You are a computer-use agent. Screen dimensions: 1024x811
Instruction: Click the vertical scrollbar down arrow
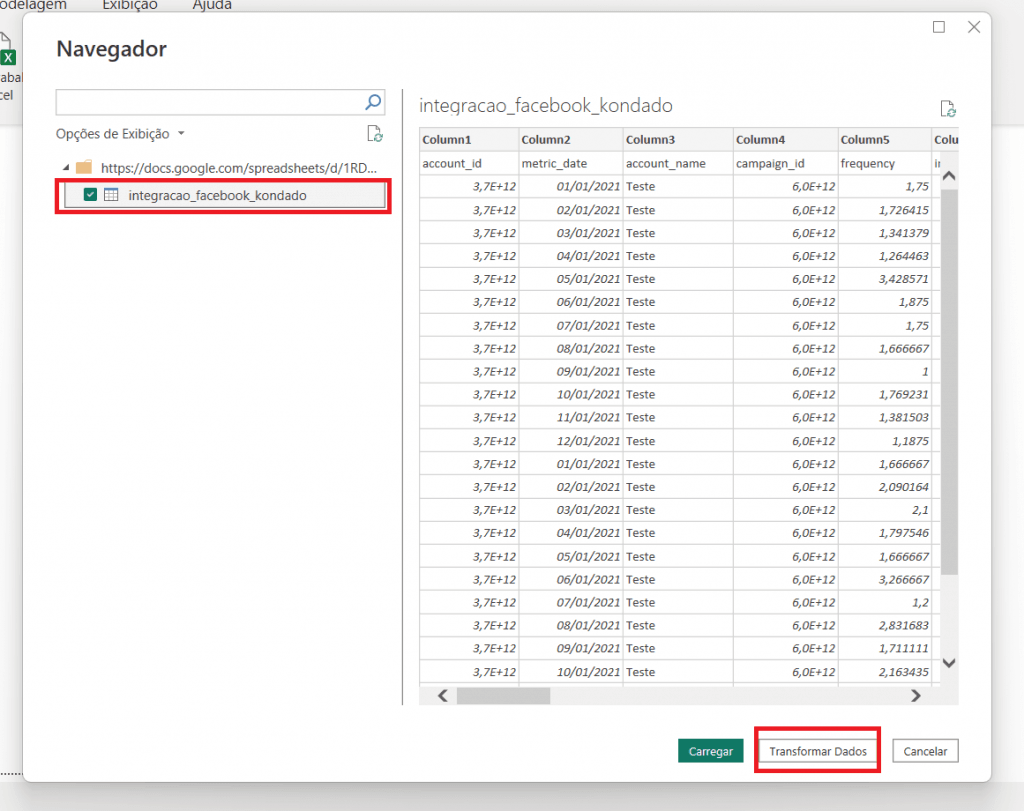coord(949,663)
